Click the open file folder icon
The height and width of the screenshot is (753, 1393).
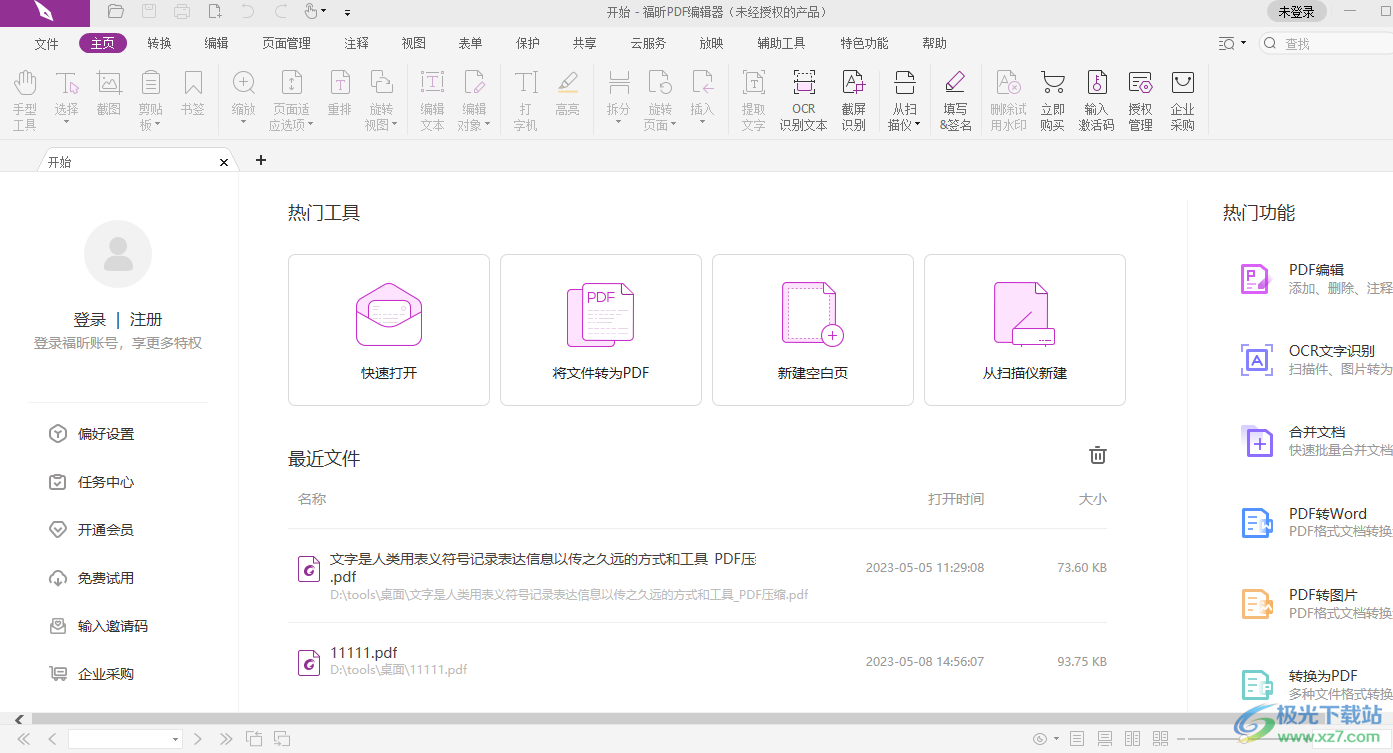pos(116,12)
